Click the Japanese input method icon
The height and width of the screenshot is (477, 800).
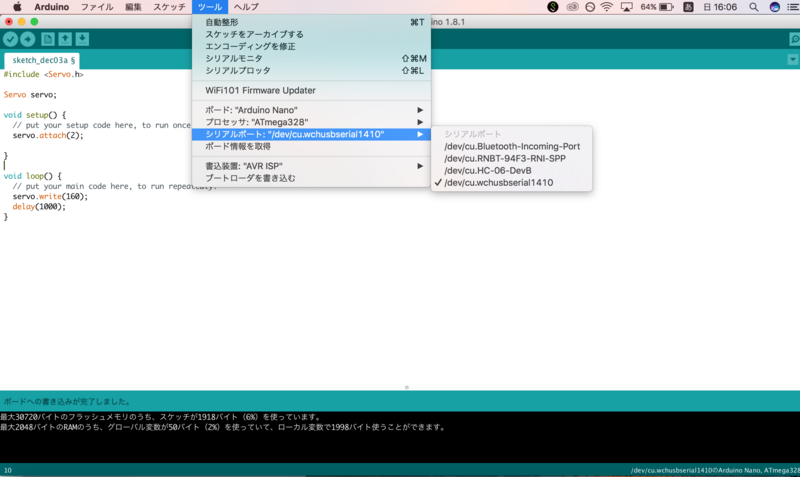688,7
